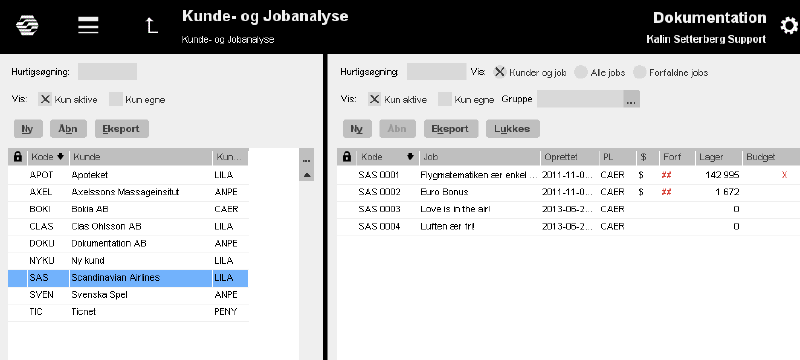The width and height of the screenshot is (800, 360).
Task: Click the Lukkes button
Action: coord(513,129)
